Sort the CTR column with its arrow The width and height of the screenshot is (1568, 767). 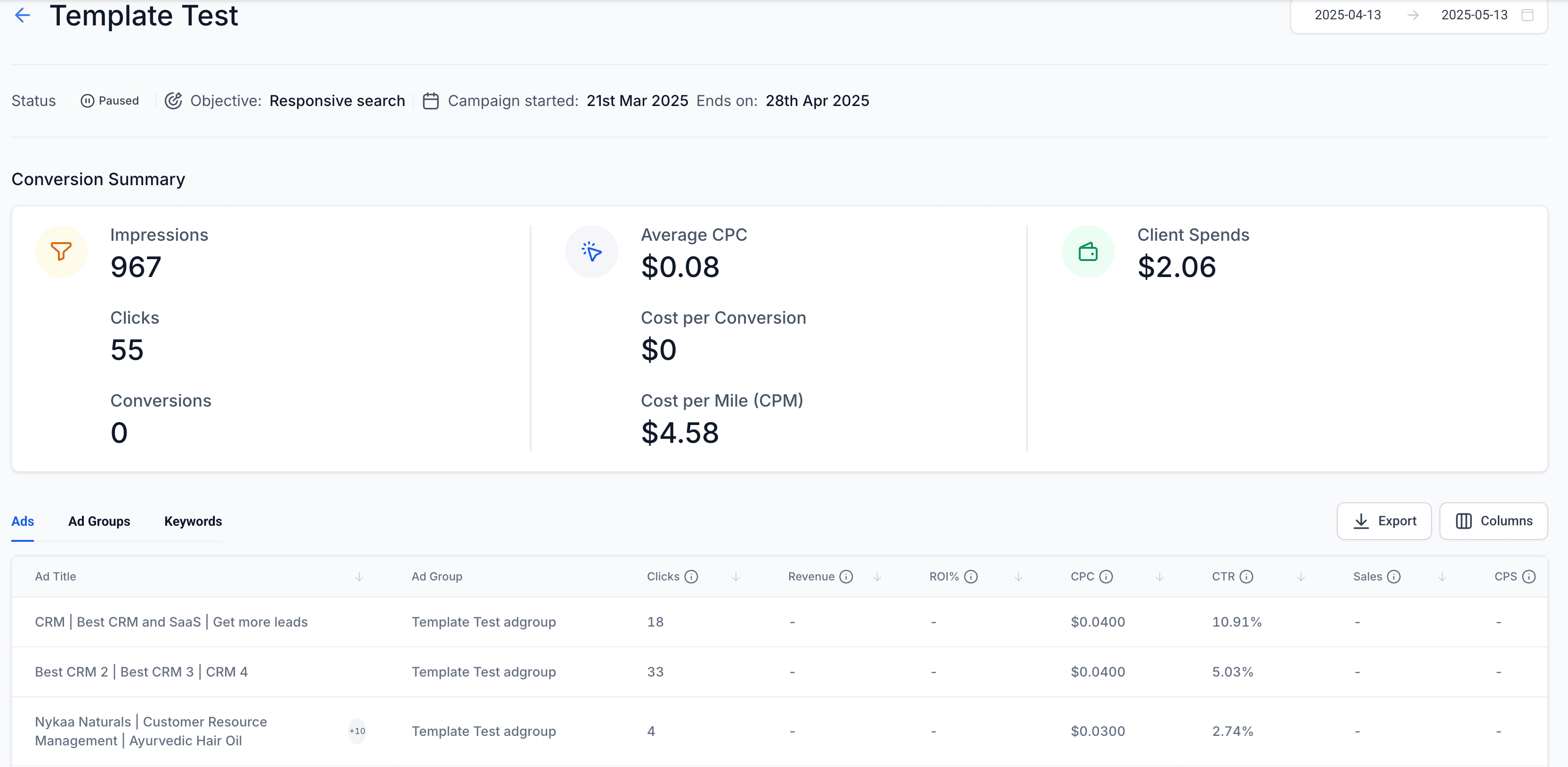1301,577
